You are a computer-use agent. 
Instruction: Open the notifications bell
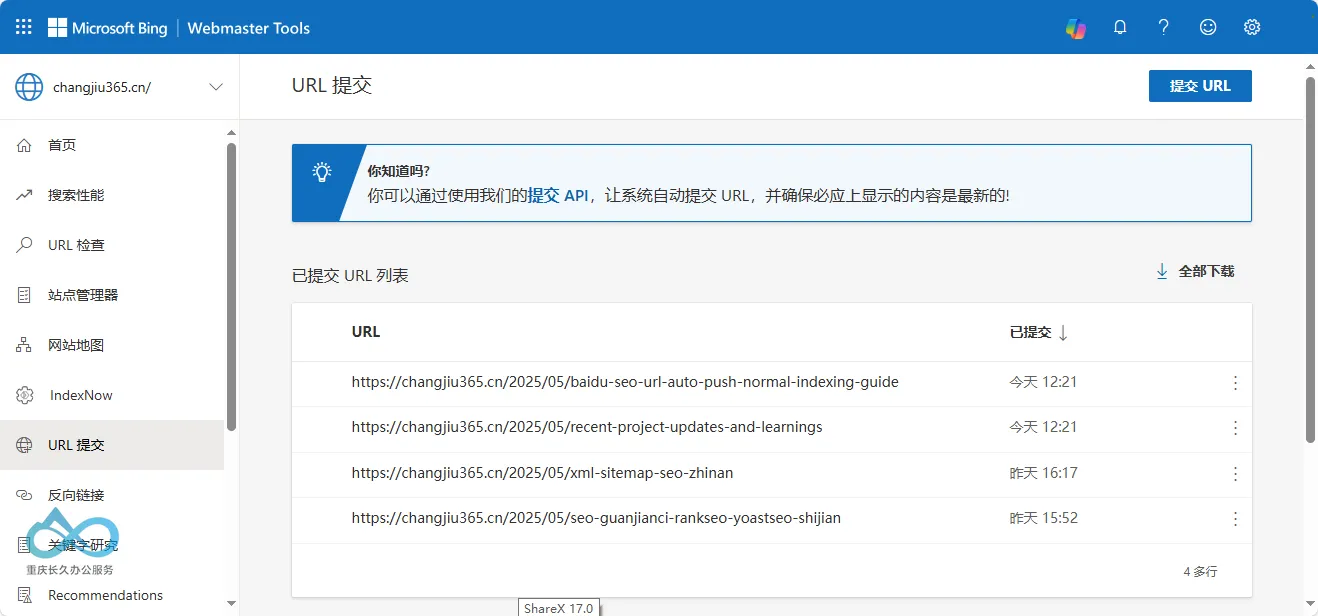click(1120, 28)
